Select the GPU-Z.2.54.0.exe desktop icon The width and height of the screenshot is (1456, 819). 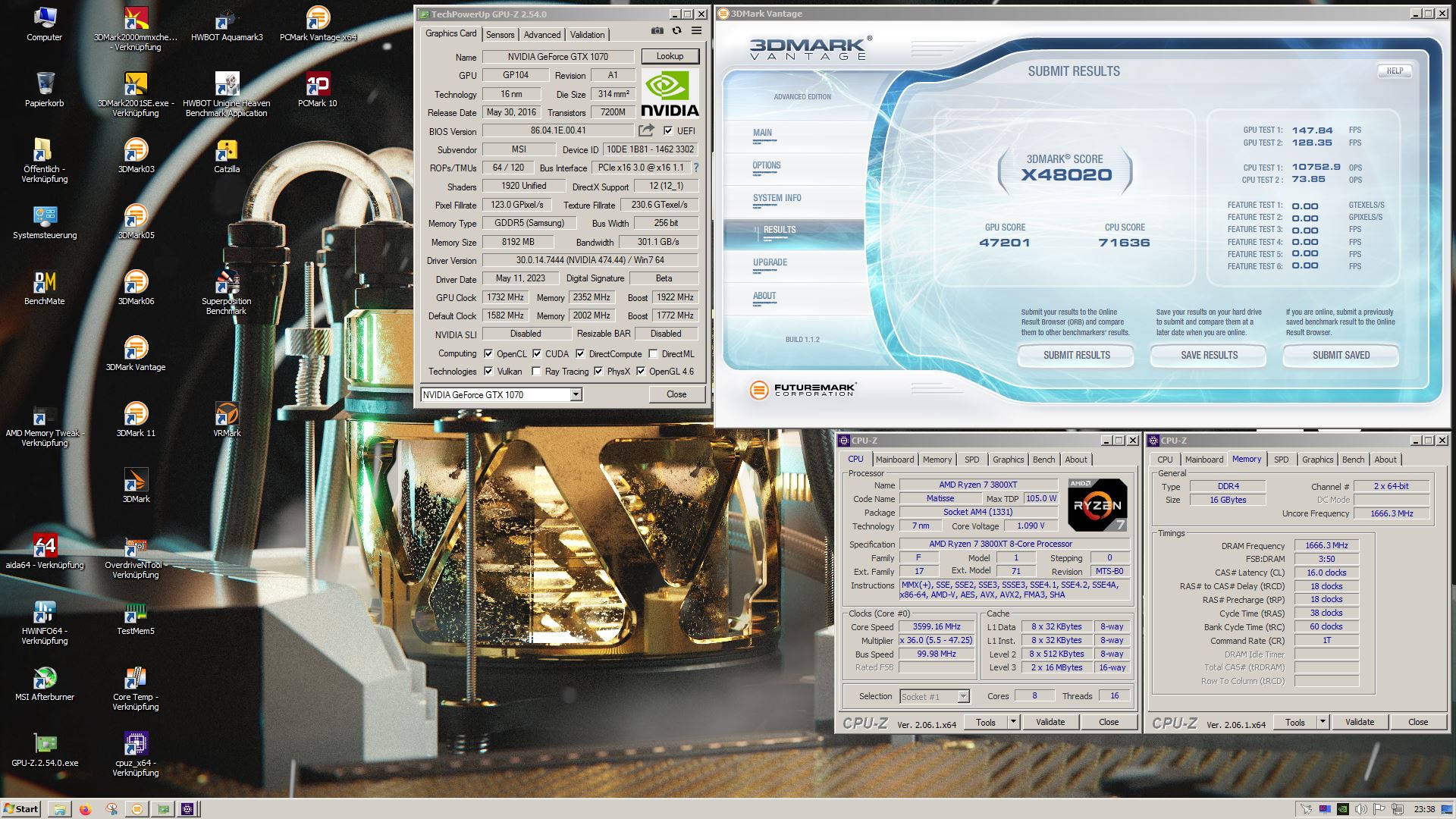pos(45,749)
